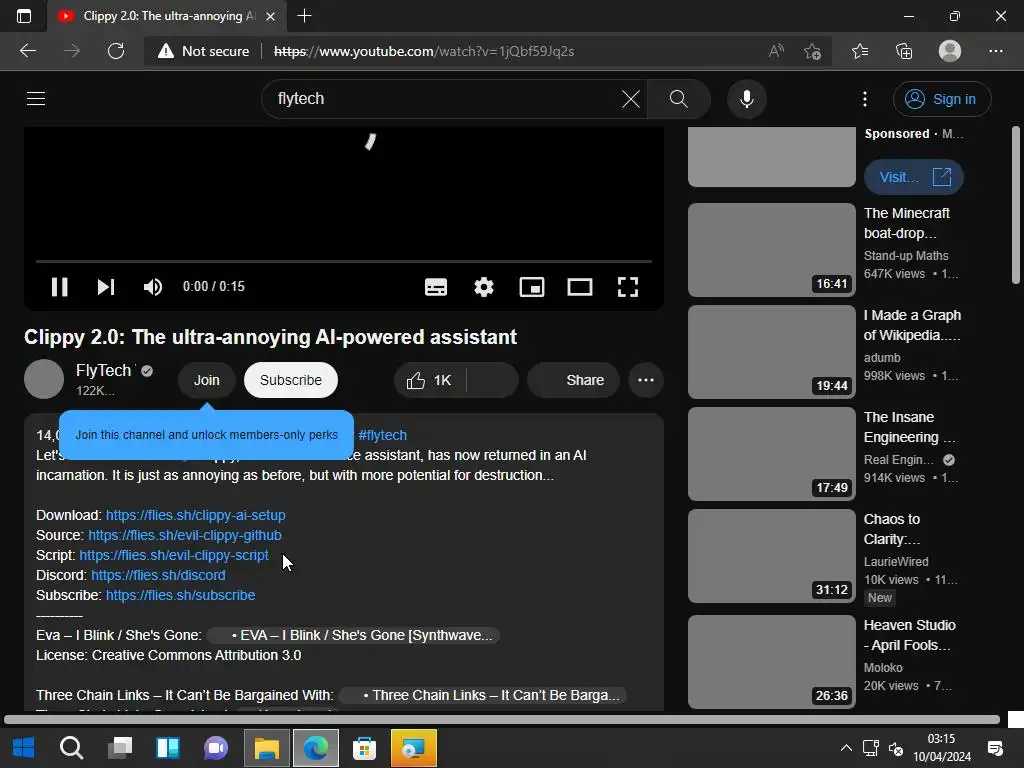
Task: Open File Explorer from taskbar
Action: [x=266, y=748]
